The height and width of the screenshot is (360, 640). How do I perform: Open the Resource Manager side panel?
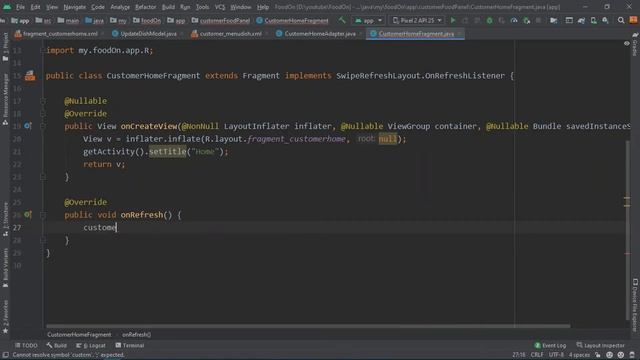(x=5, y=99)
